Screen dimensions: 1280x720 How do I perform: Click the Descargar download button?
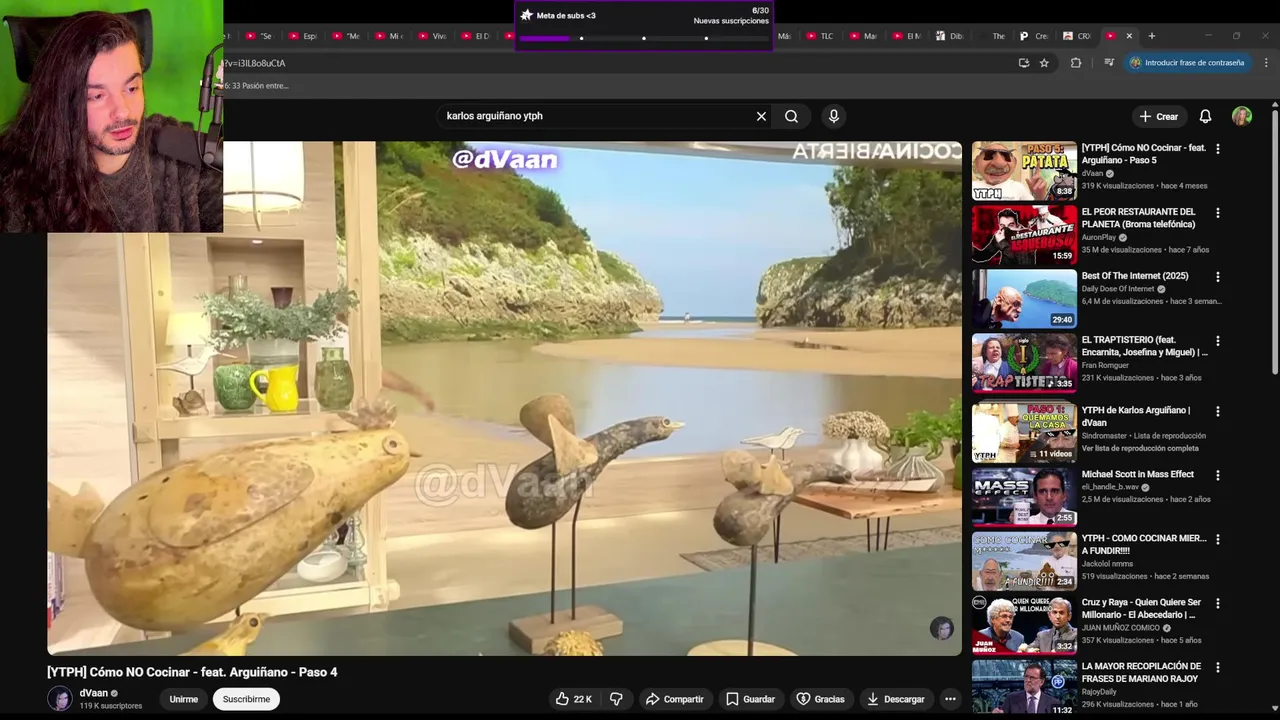coord(896,699)
